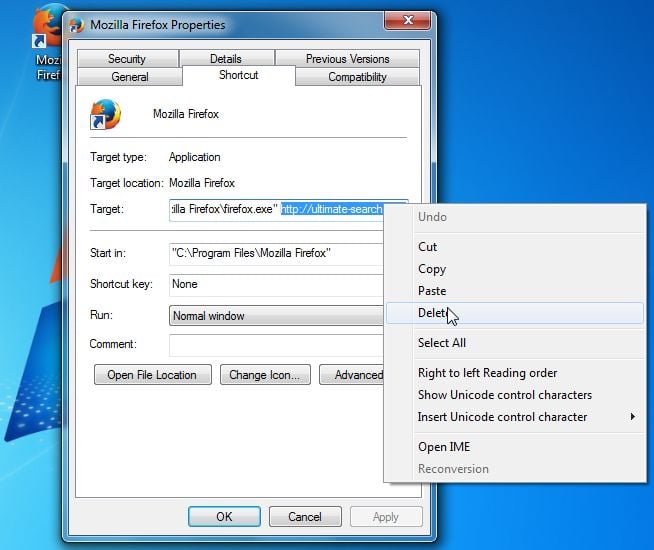Select the Shortcut tab

pyautogui.click(x=239, y=75)
